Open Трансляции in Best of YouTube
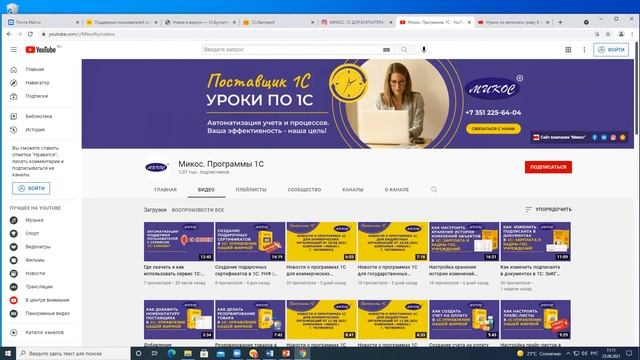The width and height of the screenshot is (640, 360). [x=39, y=287]
